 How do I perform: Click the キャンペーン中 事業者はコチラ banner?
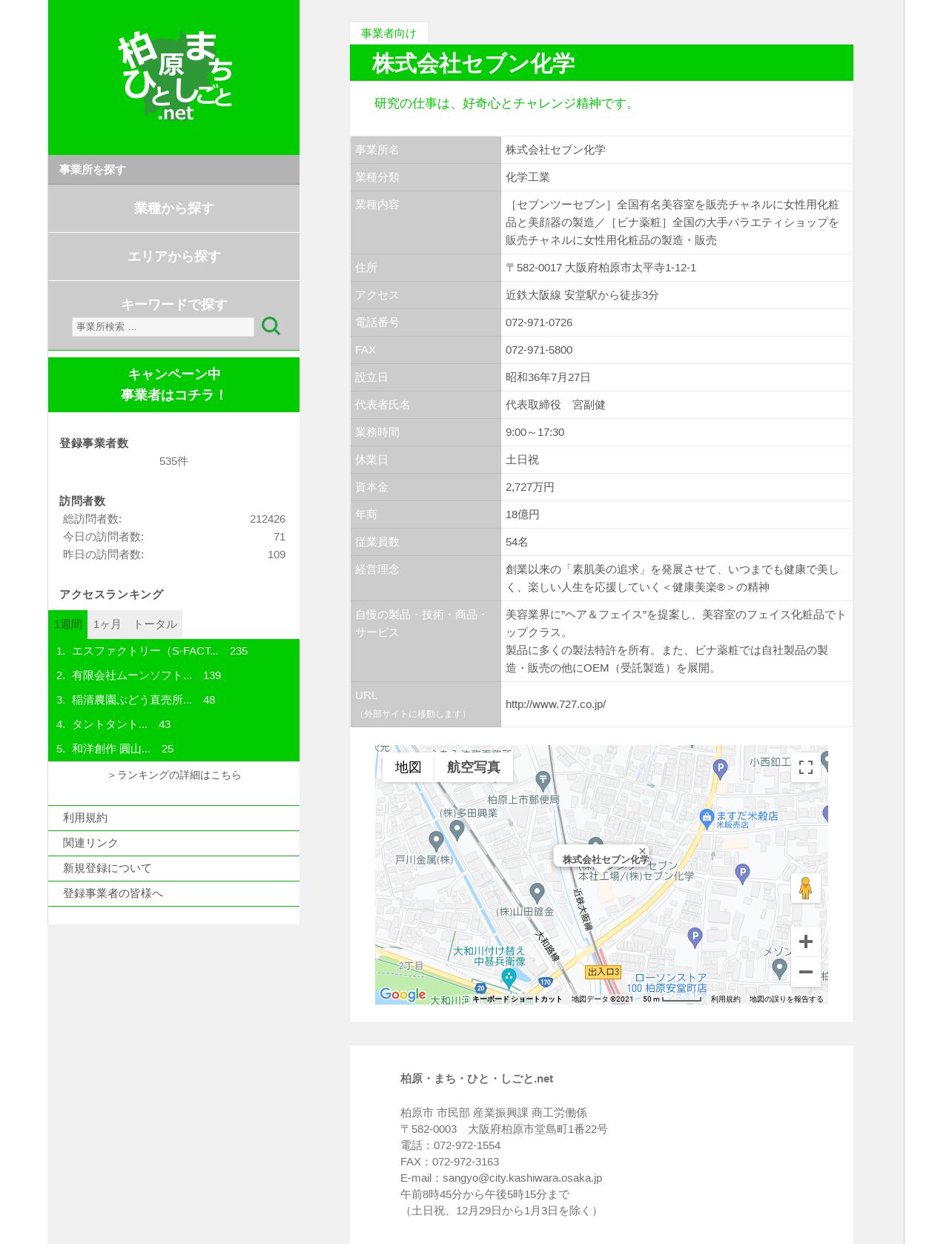click(173, 385)
